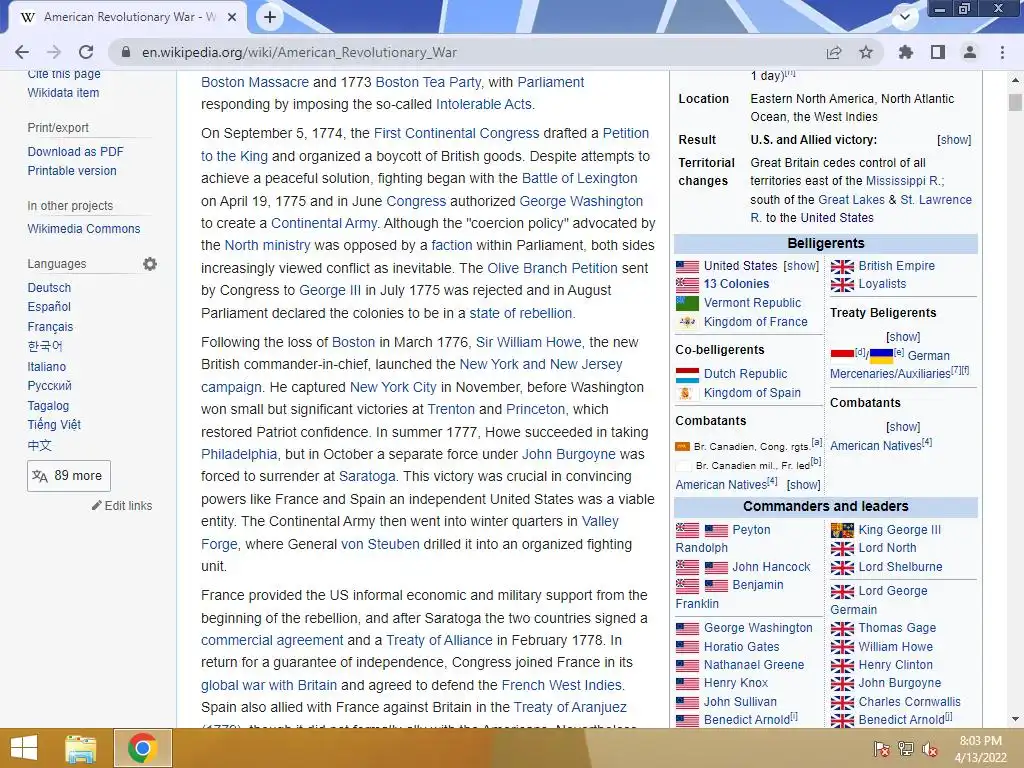Follow the First Continental Congress link
This screenshot has height=768, width=1024.
[x=456, y=133]
